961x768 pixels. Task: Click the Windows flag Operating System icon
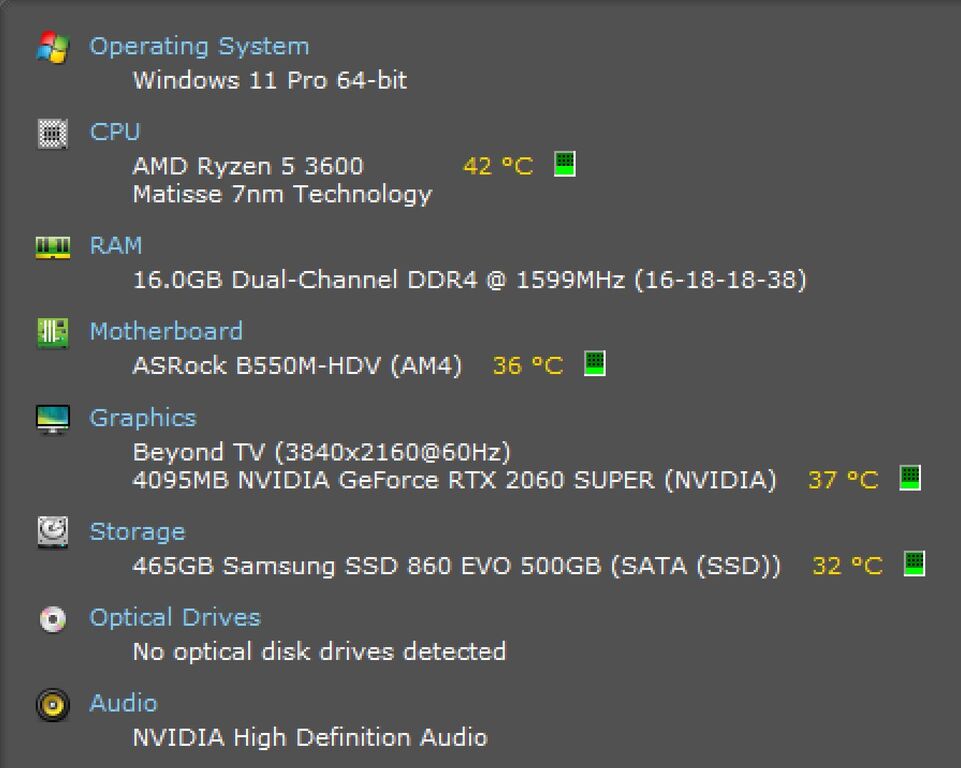[53, 47]
